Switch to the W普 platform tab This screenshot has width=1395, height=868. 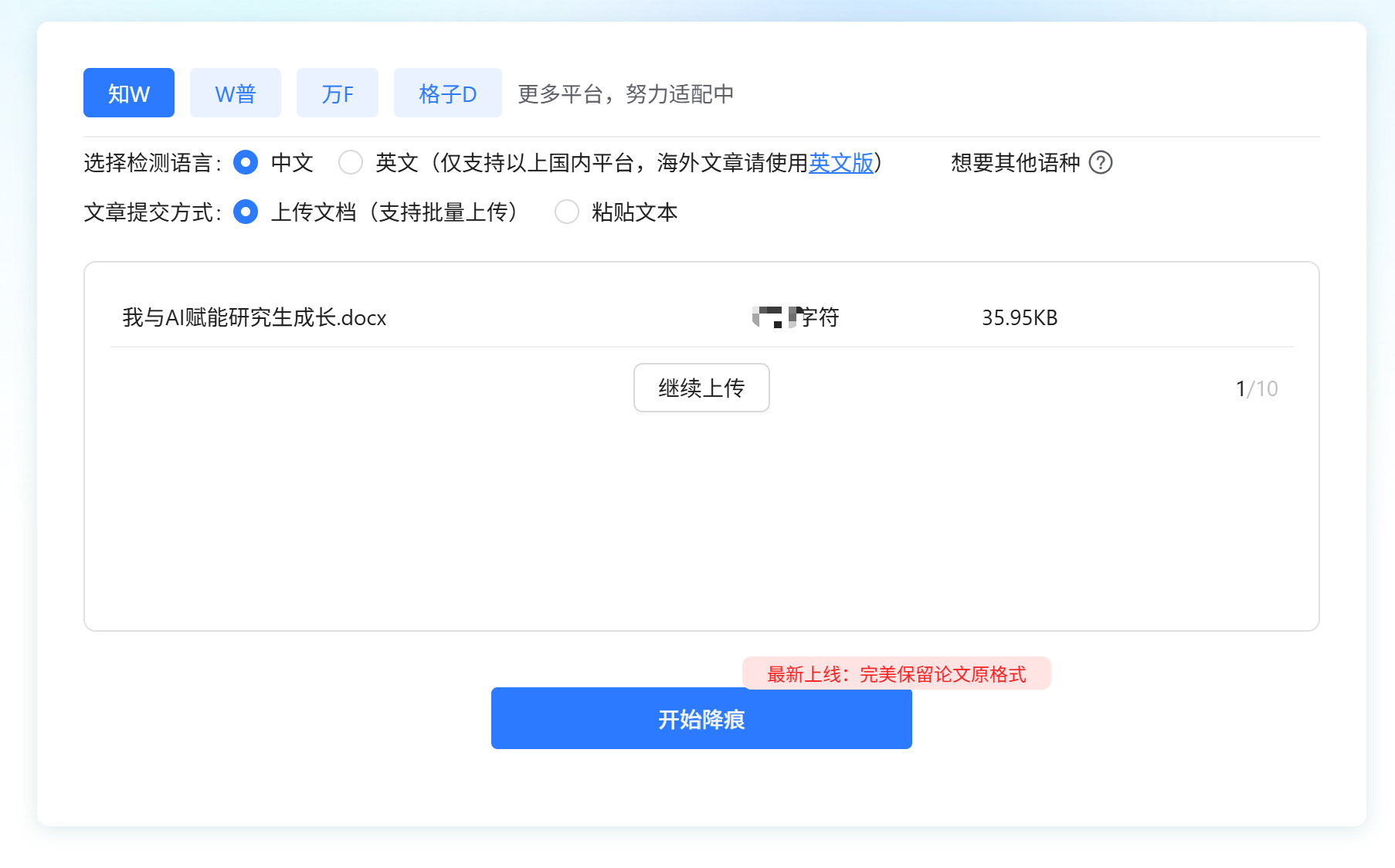coord(236,93)
